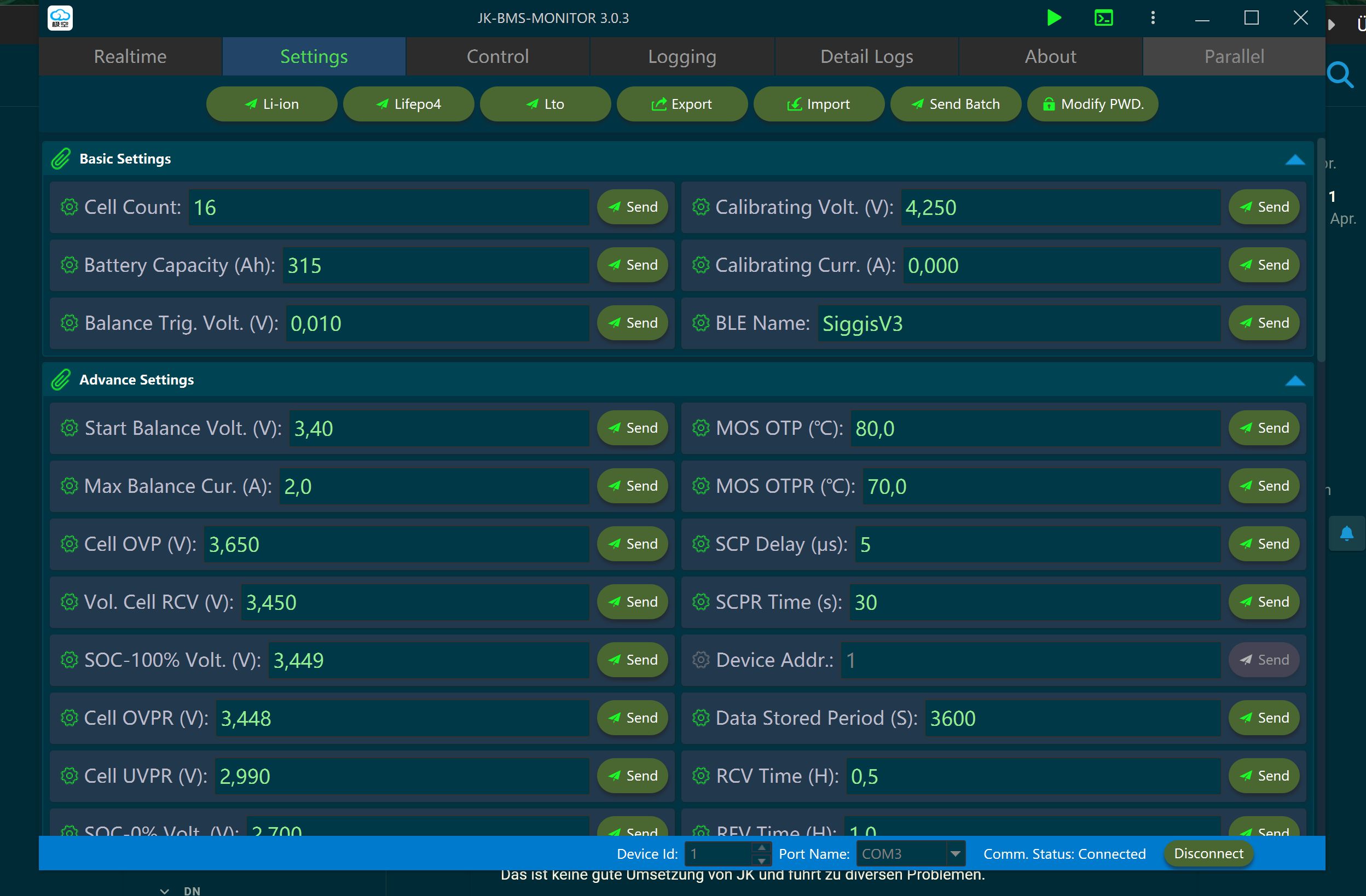This screenshot has width=1366, height=896.
Task: Go to the Logging tab
Action: tap(682, 56)
